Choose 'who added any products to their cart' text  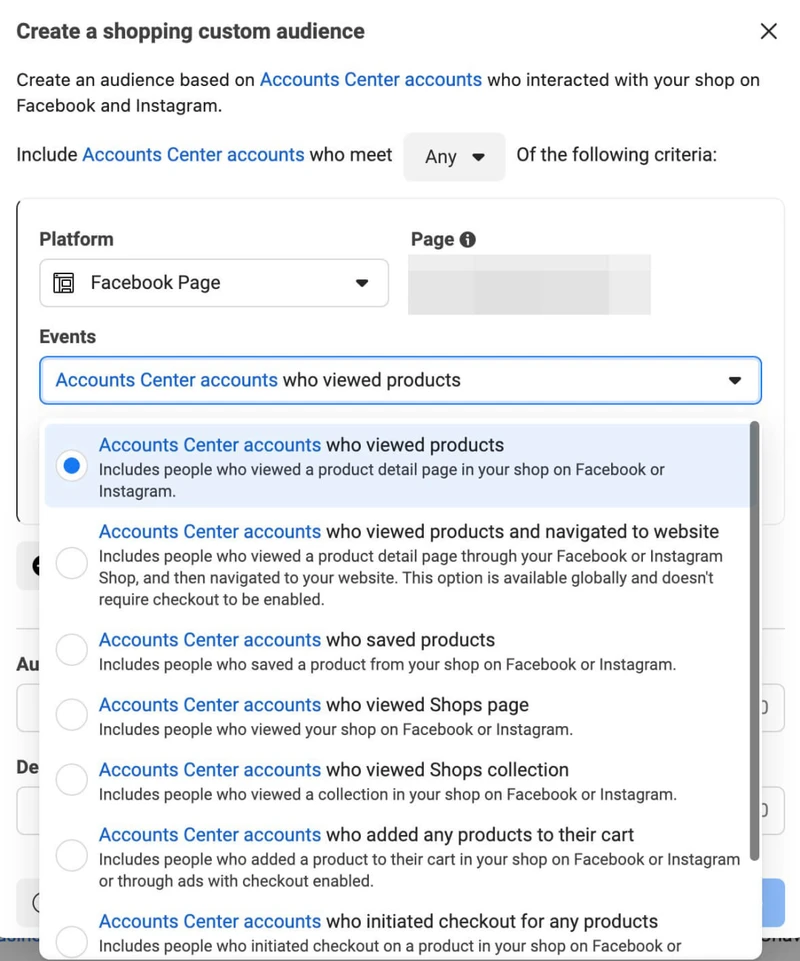coord(480,835)
